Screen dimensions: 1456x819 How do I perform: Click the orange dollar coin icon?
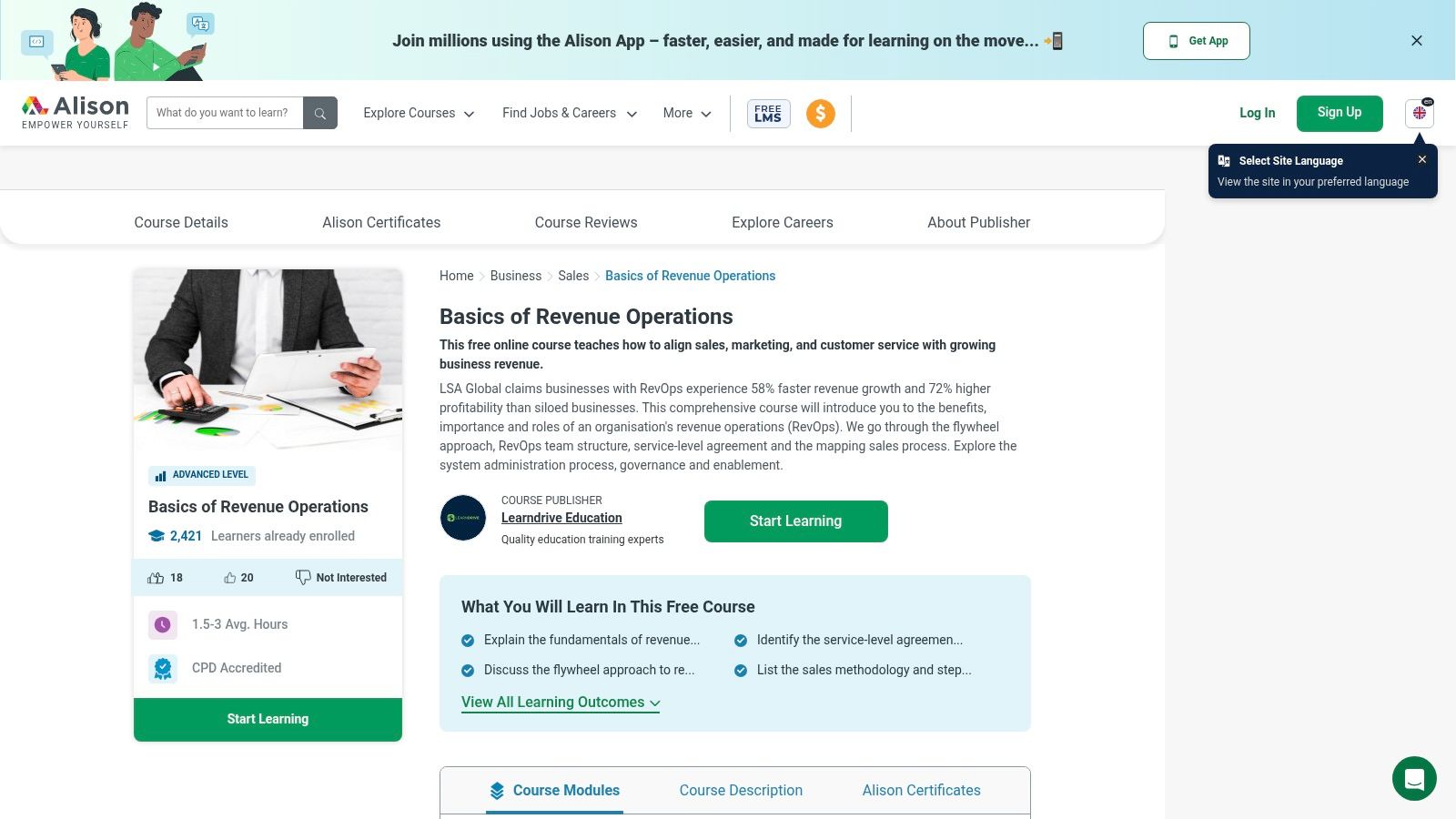click(x=821, y=113)
